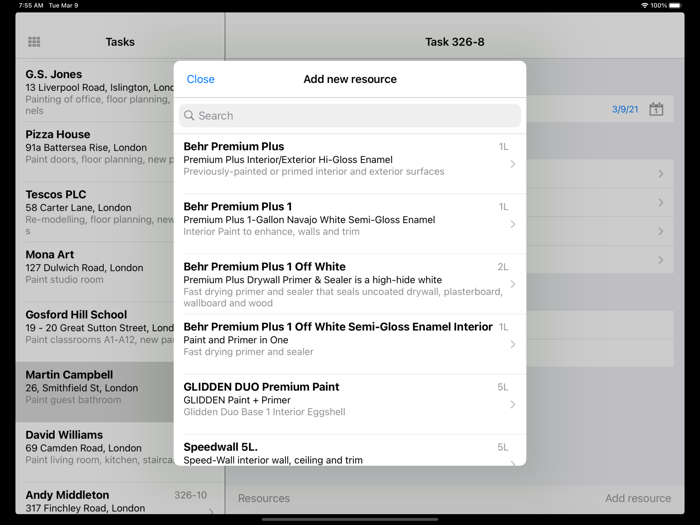The image size is (700, 525).
Task: Click 58 Carter Lane, London address
Action: 79,208
